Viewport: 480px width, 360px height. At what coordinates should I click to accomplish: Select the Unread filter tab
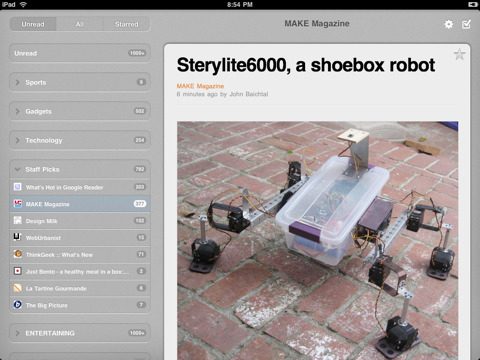coord(33,24)
